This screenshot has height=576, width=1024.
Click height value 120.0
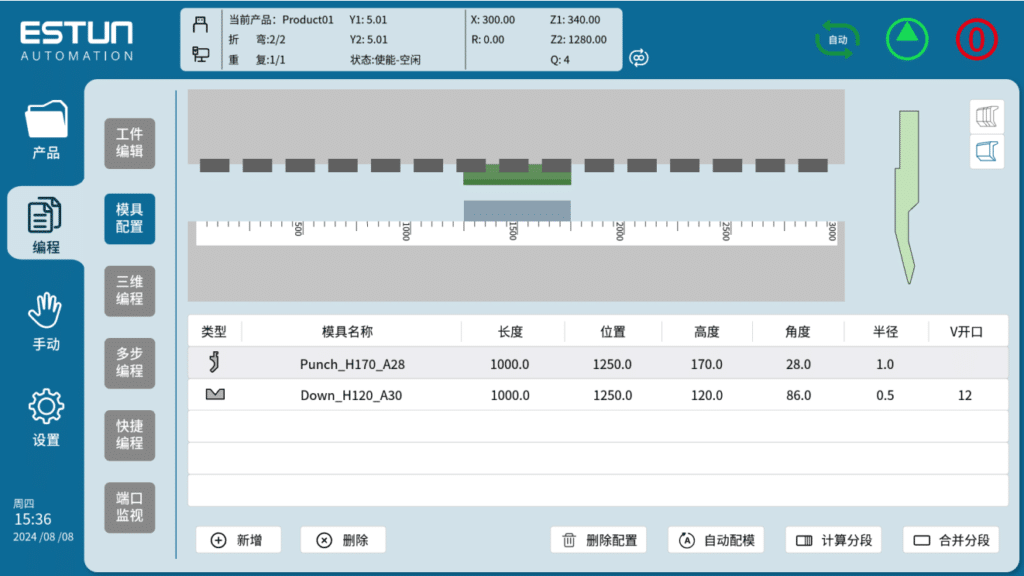(x=707, y=396)
